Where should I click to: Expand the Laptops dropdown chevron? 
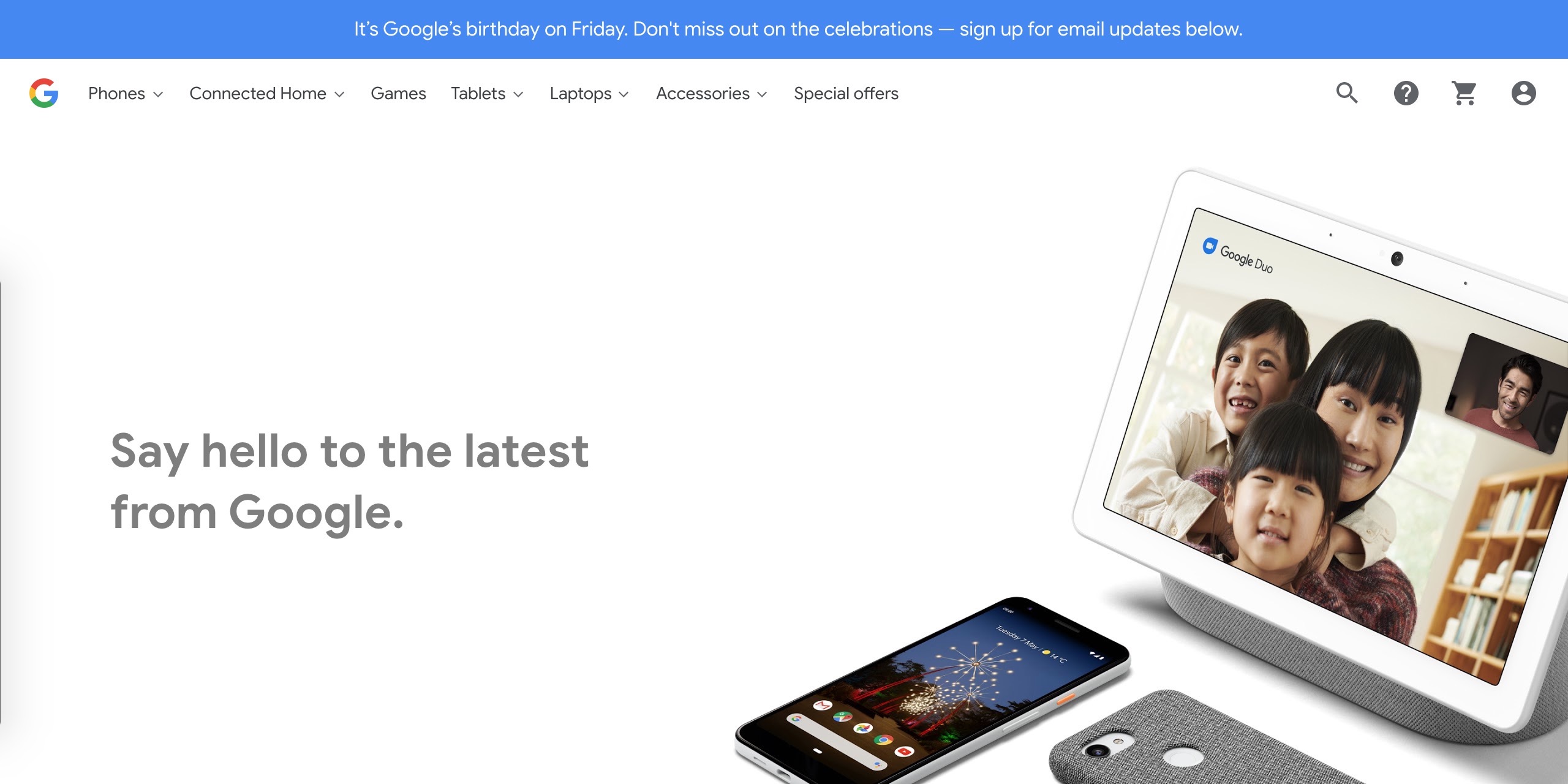(624, 94)
